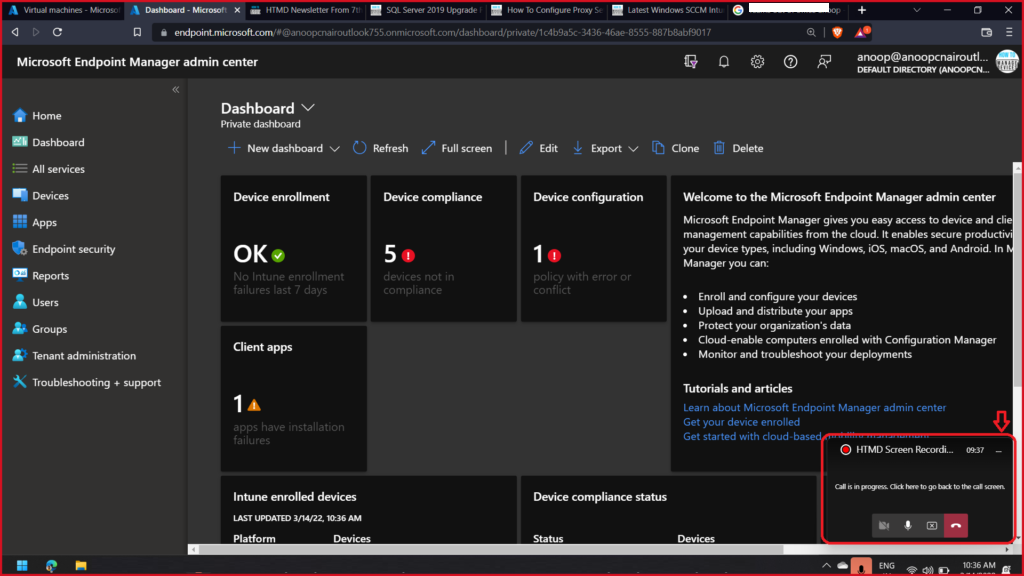Switch dashboard to Full screen
This screenshot has width=1024, height=576.
point(456,148)
